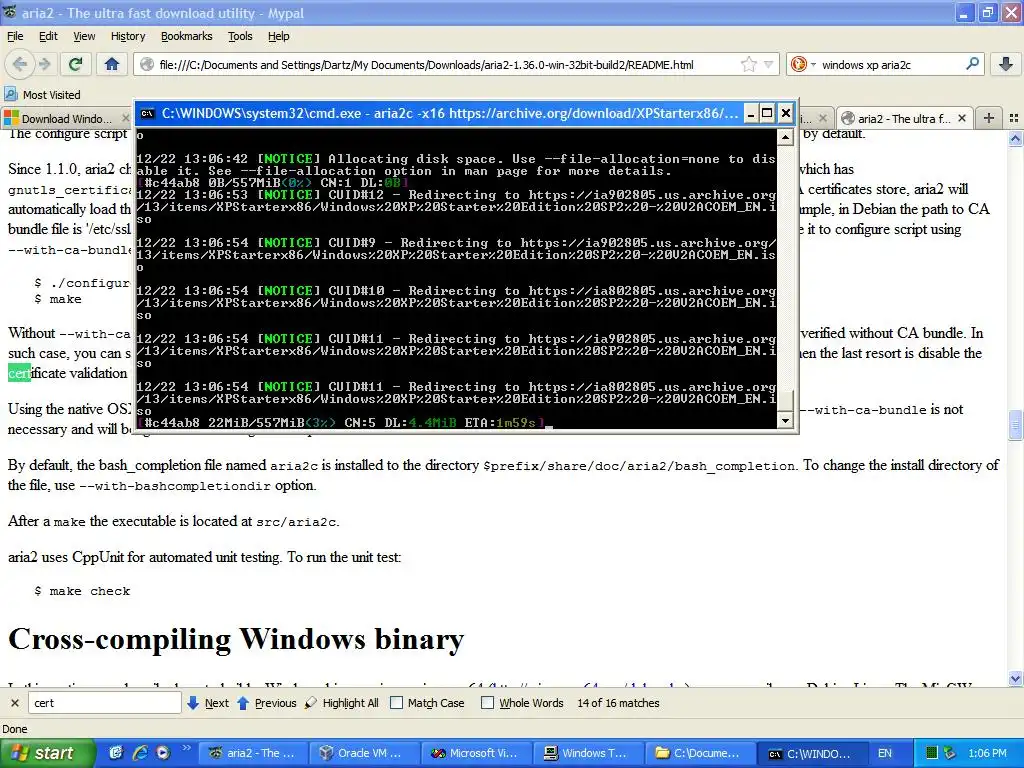The height and width of the screenshot is (768, 1024).
Task: Go back using the Back arrow
Action: coord(20,64)
